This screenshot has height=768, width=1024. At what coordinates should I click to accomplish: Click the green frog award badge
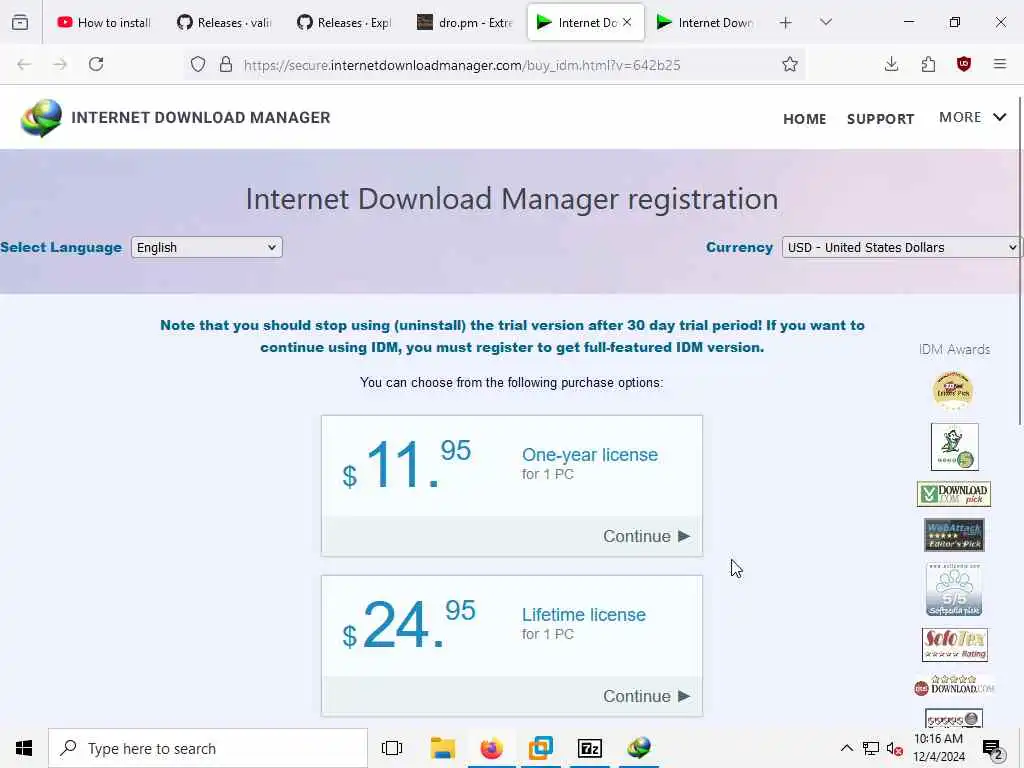[954, 447]
